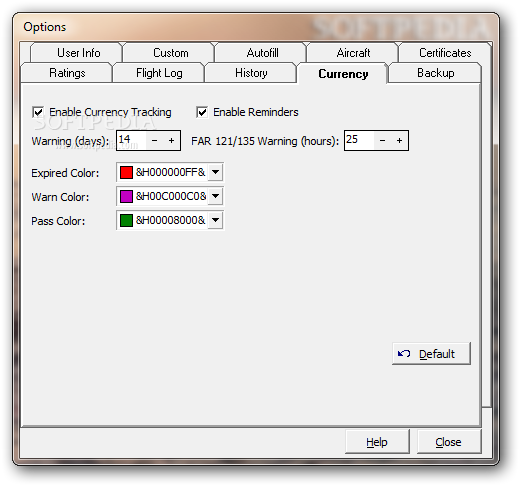Switch to the Flight Log tab
This screenshot has height=486, width=520.
159,73
